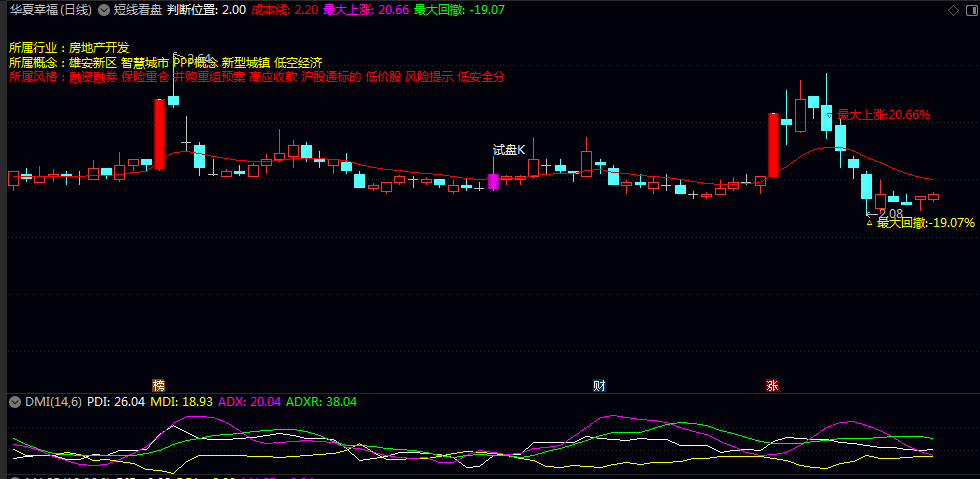The width and height of the screenshot is (980, 479).
Task: Open the 短线看盘 indicator dropdown arrow
Action: pos(104,10)
